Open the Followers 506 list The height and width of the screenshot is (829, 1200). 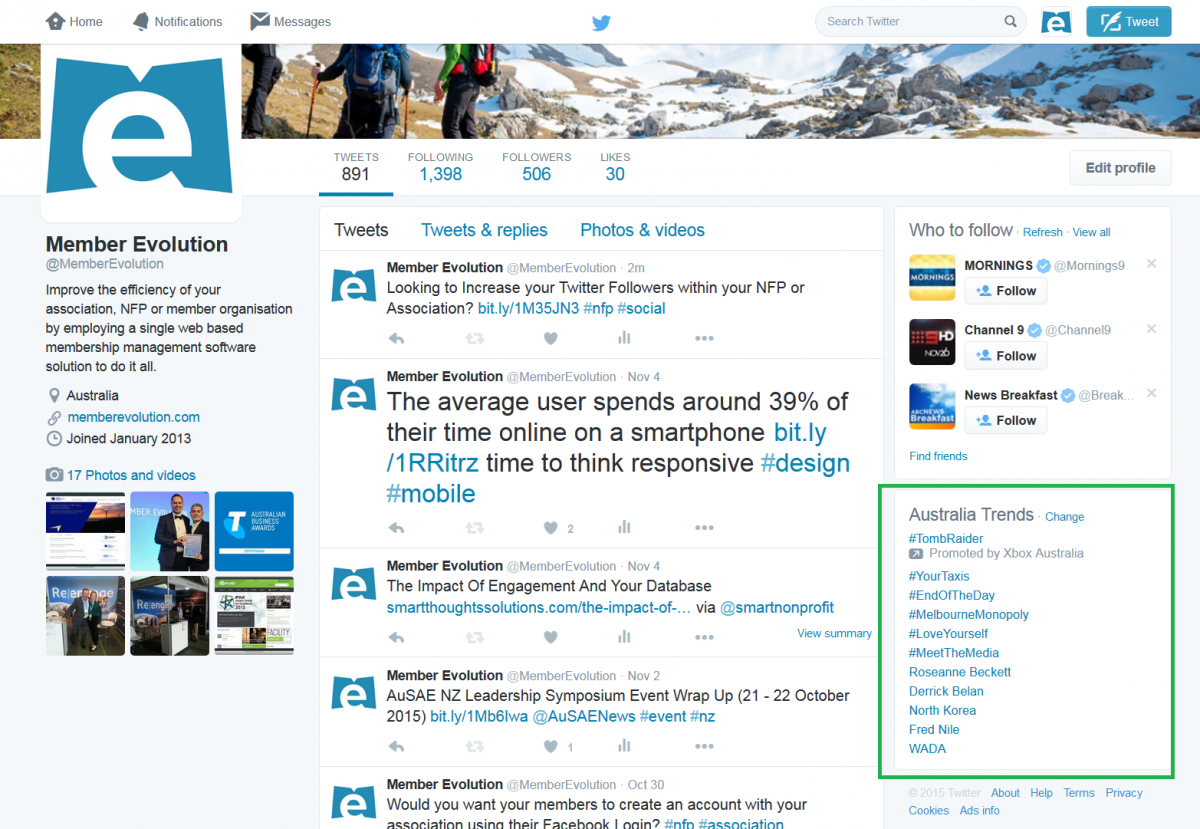pos(537,167)
